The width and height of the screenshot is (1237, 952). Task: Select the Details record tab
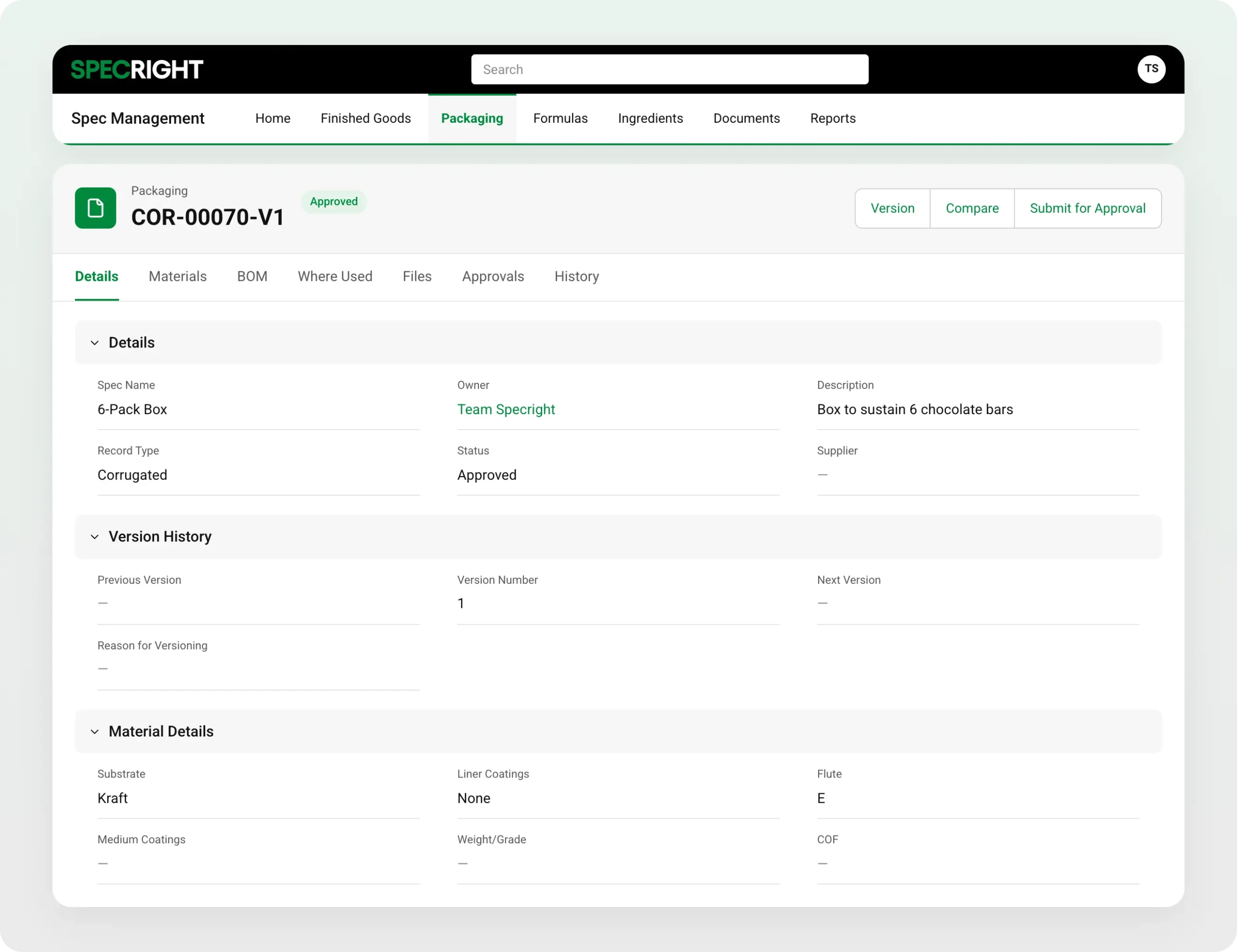tap(96, 276)
